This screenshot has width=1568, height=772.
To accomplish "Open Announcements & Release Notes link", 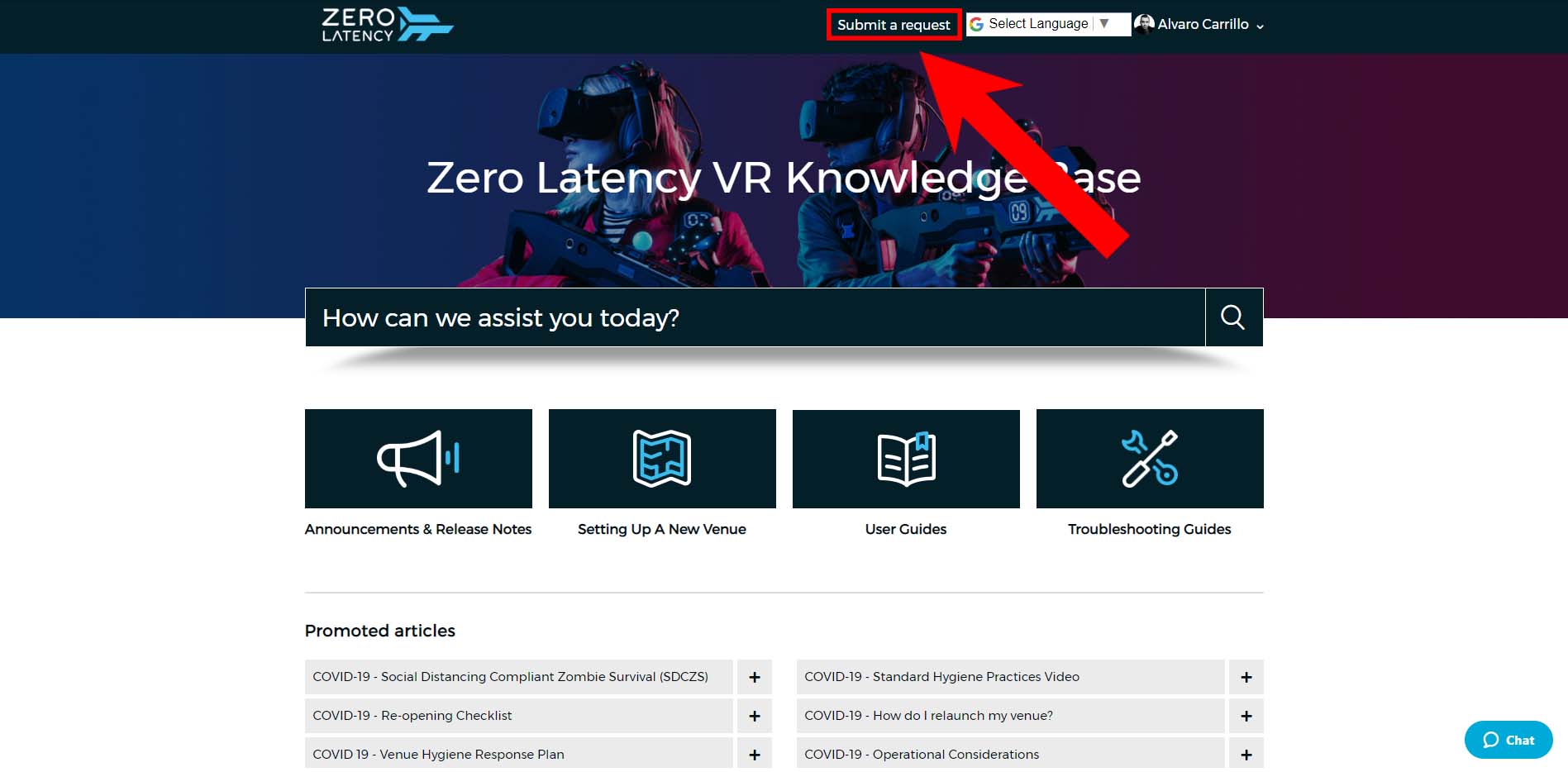I will [418, 529].
